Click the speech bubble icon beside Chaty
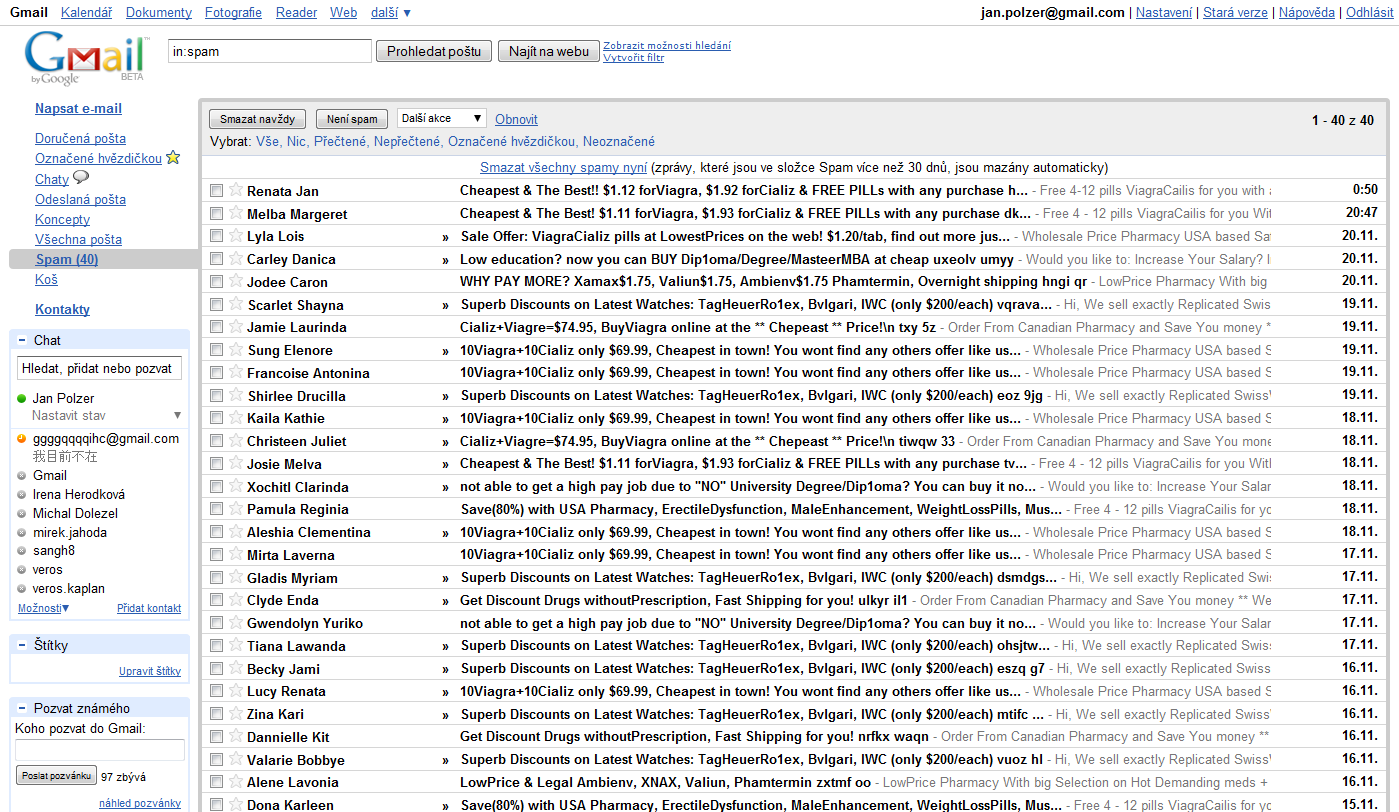The height and width of the screenshot is (812, 1399). coord(81,178)
